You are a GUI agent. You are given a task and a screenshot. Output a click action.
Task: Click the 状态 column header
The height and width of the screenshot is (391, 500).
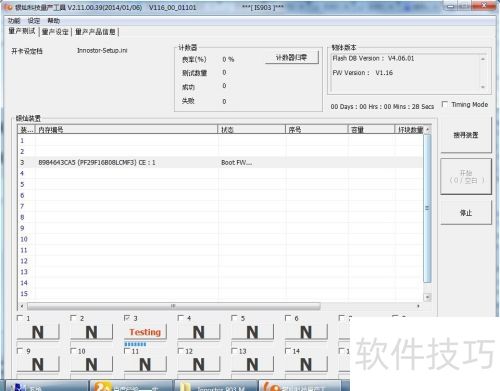(x=251, y=130)
